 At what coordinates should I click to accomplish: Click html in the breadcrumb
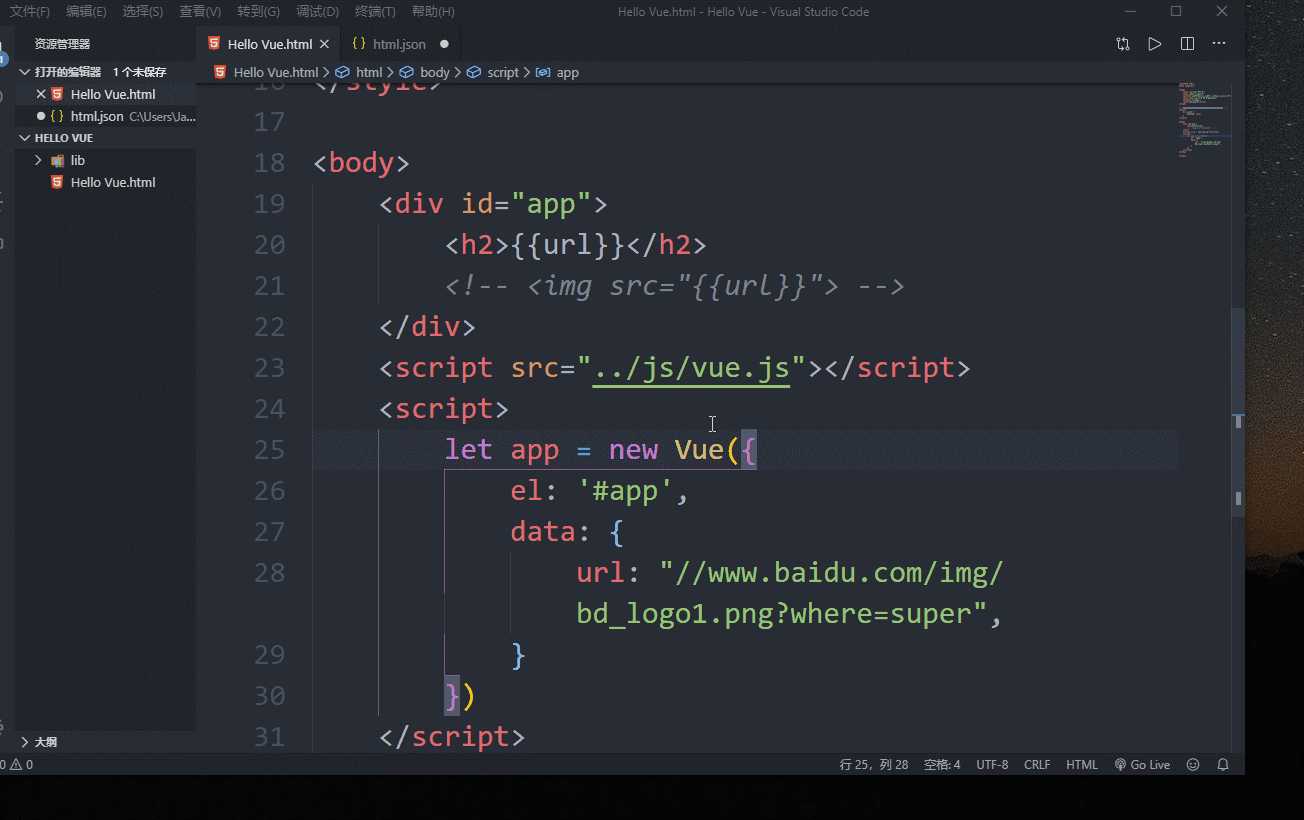pos(369,72)
